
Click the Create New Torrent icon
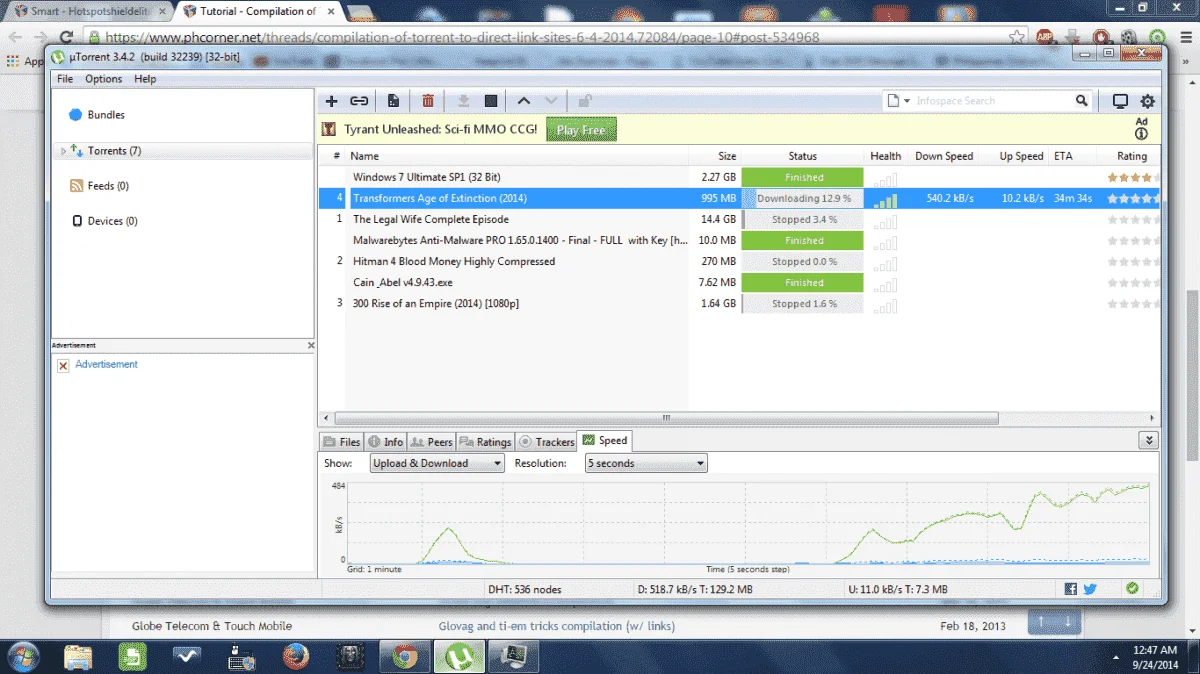[x=394, y=101]
